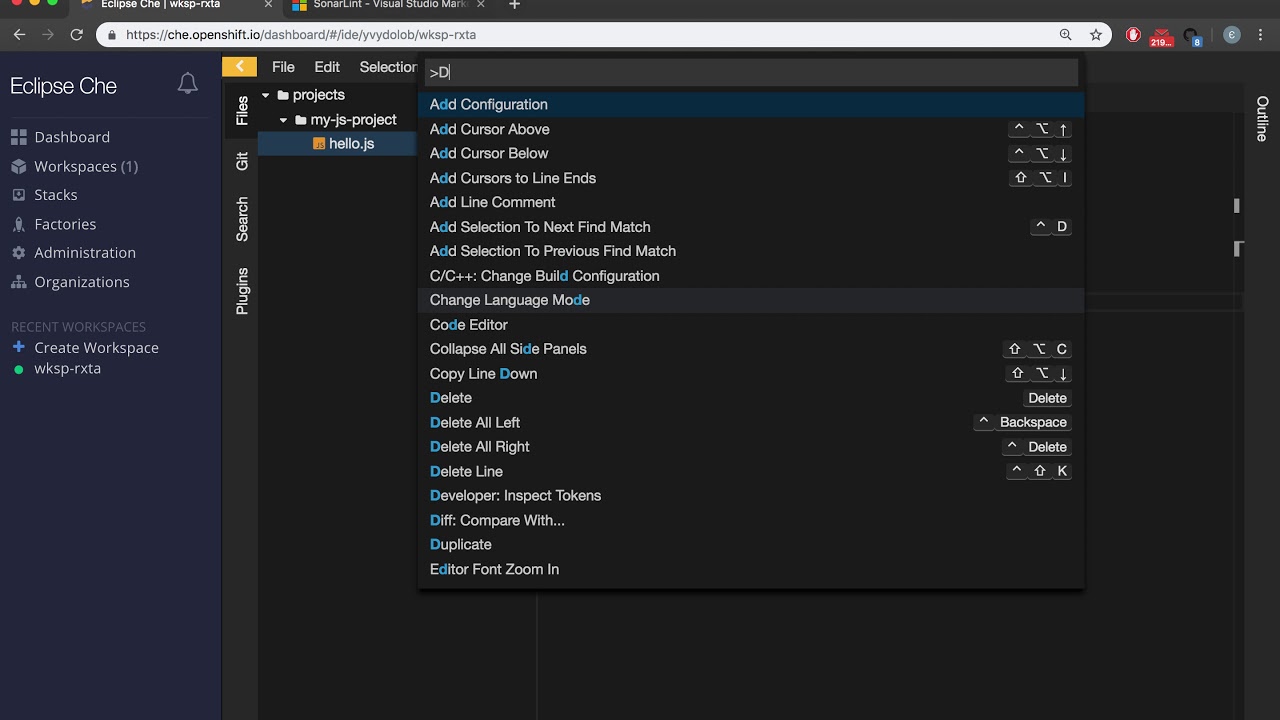
Task: Open the wksp-rxta recent workspace
Action: 67,368
